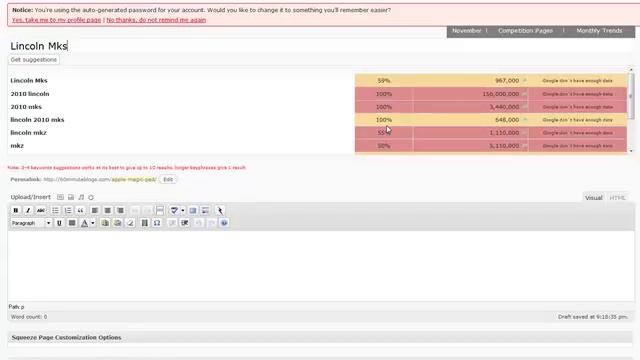The height and width of the screenshot is (360, 640).
Task: Apply strikethrough with the ABC button
Action: click(x=40, y=210)
